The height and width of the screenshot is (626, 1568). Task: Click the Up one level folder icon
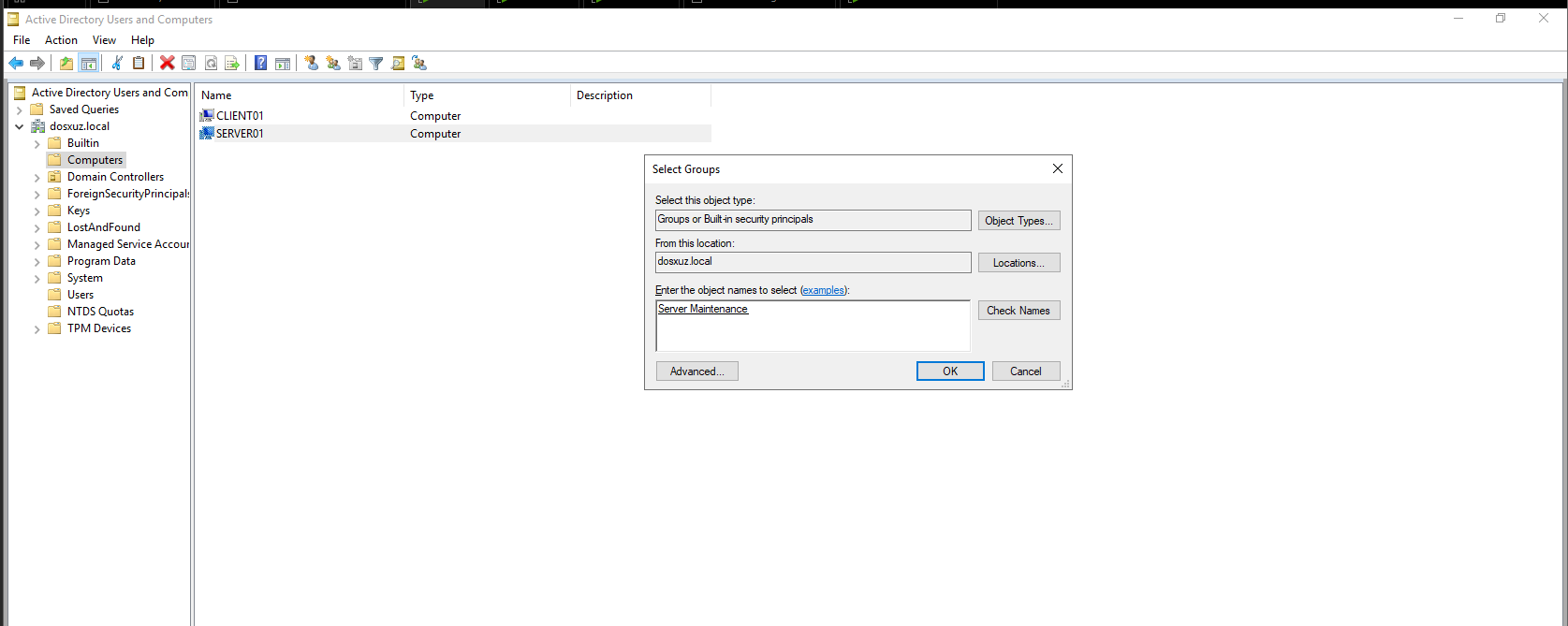tap(66, 63)
